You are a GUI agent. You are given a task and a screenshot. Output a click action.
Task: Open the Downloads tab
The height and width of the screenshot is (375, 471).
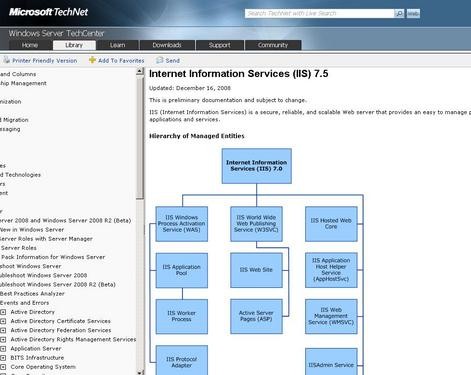point(167,45)
